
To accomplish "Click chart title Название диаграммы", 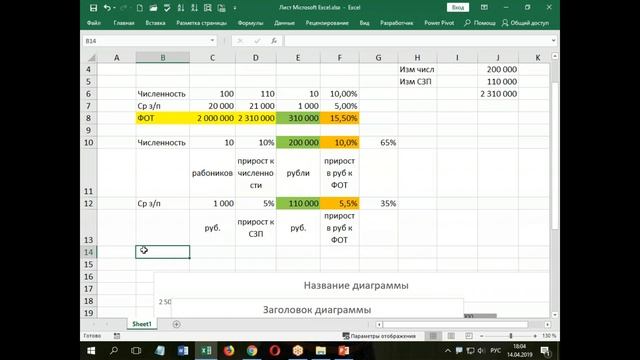I will pyautogui.click(x=356, y=285).
